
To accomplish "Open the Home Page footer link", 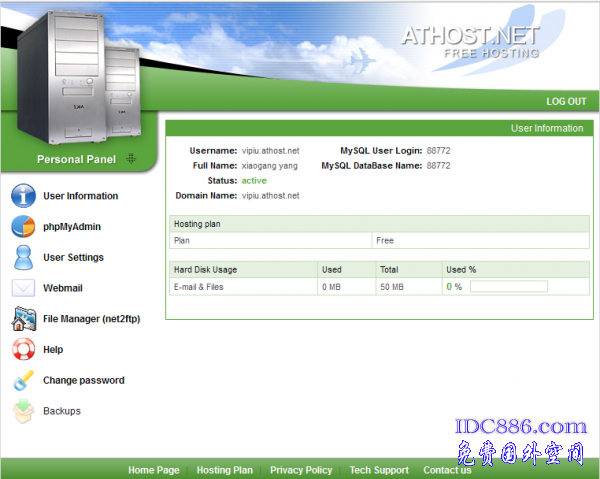I will coord(154,470).
